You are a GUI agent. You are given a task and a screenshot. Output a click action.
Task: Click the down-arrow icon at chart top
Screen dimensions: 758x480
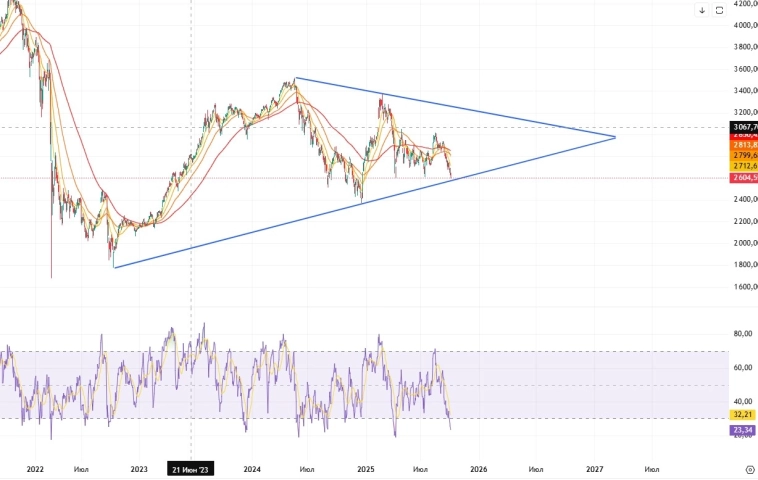(x=702, y=10)
